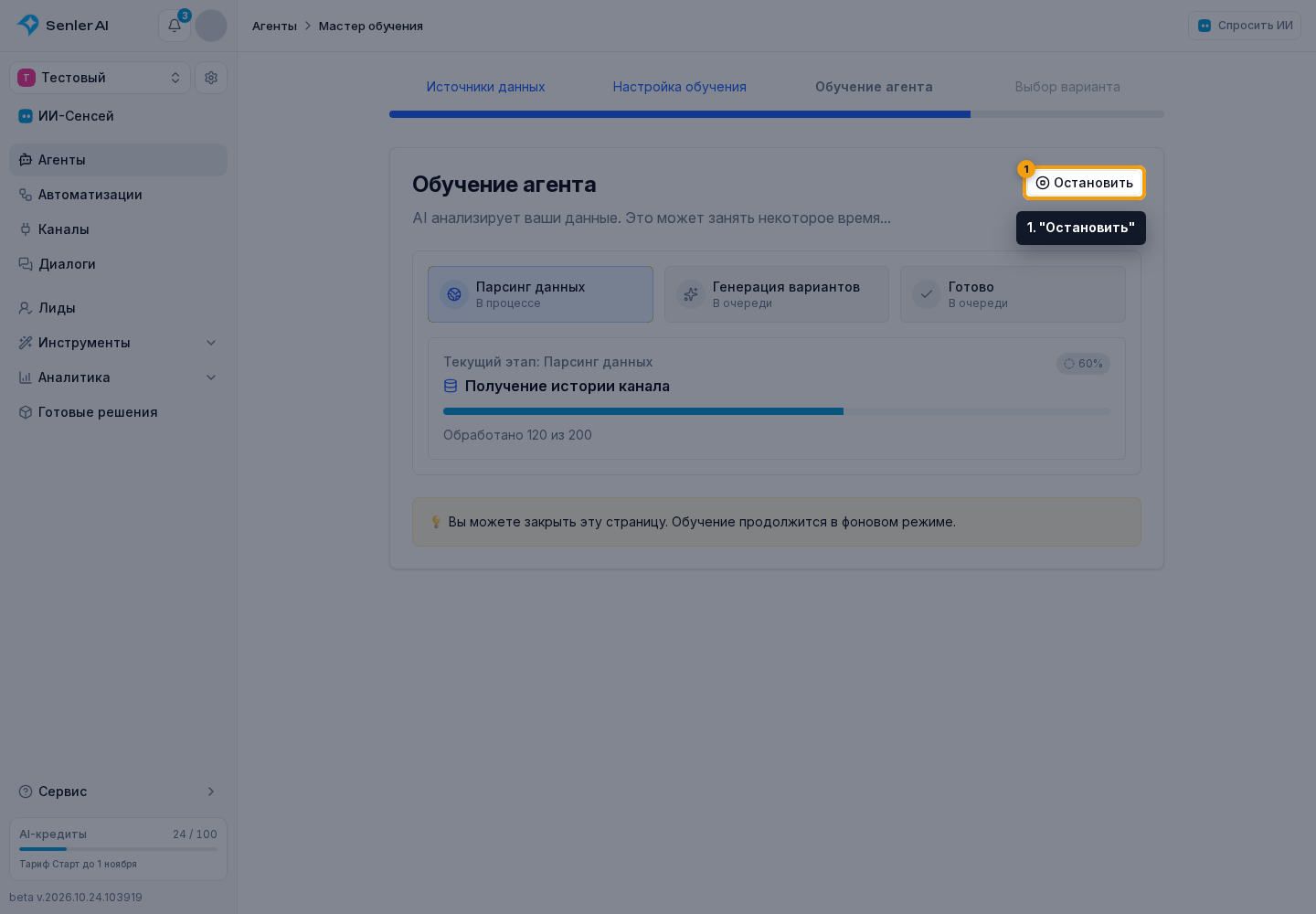This screenshot has height=914, width=1316.
Task: Click the Спросить ИИ button
Action: [1245, 26]
